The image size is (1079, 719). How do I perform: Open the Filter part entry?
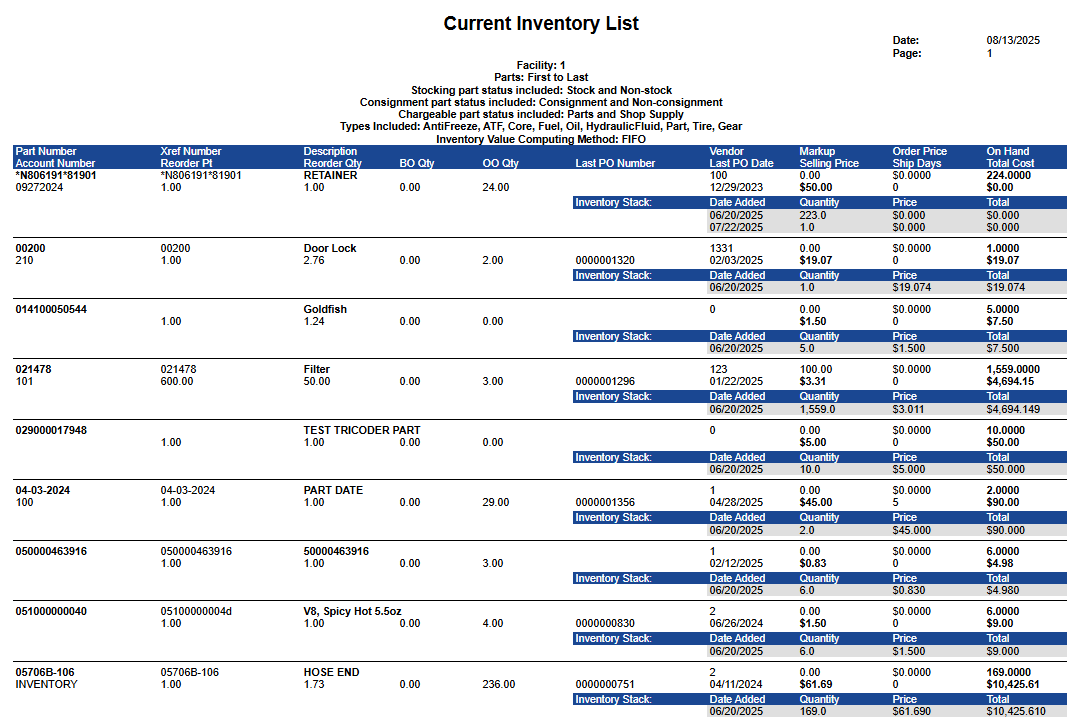(x=317, y=369)
